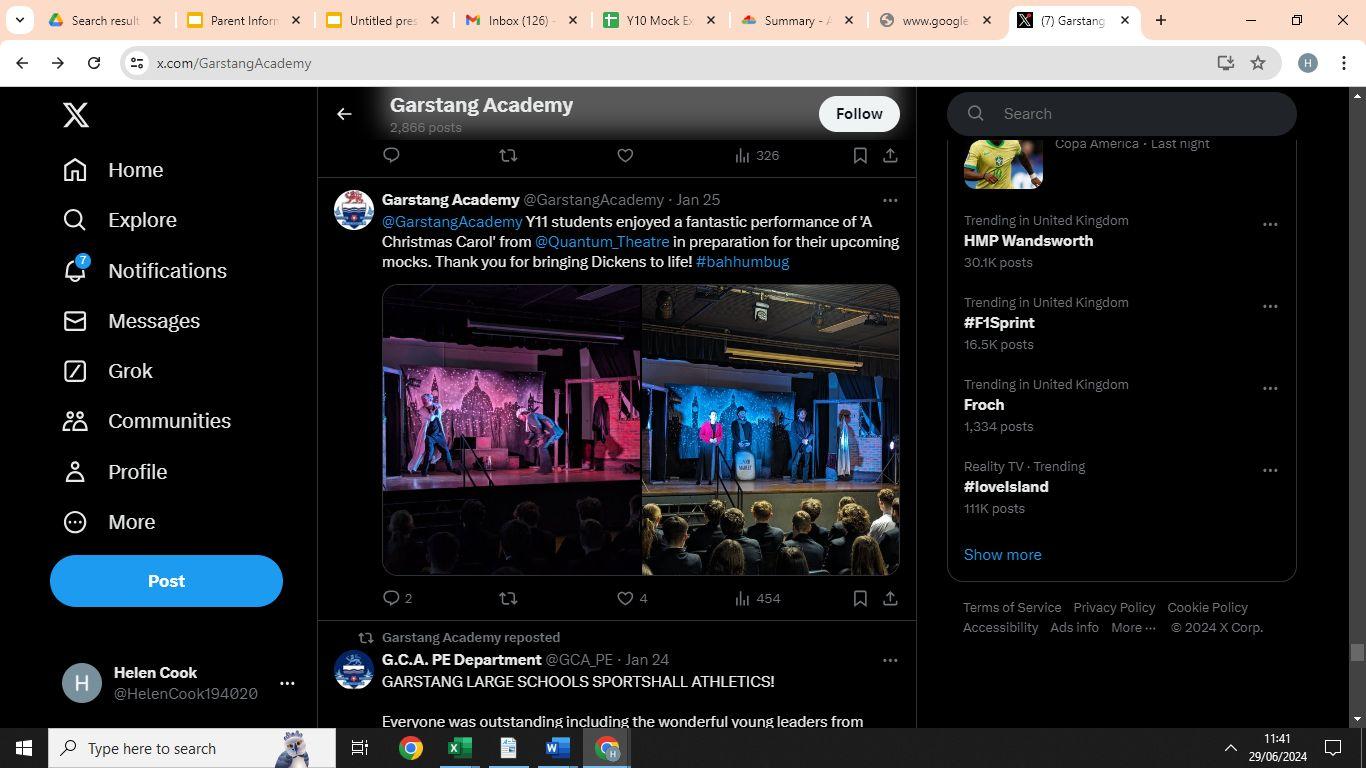Screen dimensions: 1366x768
Task: Open the Cookie Policy link
Action: click(1207, 608)
